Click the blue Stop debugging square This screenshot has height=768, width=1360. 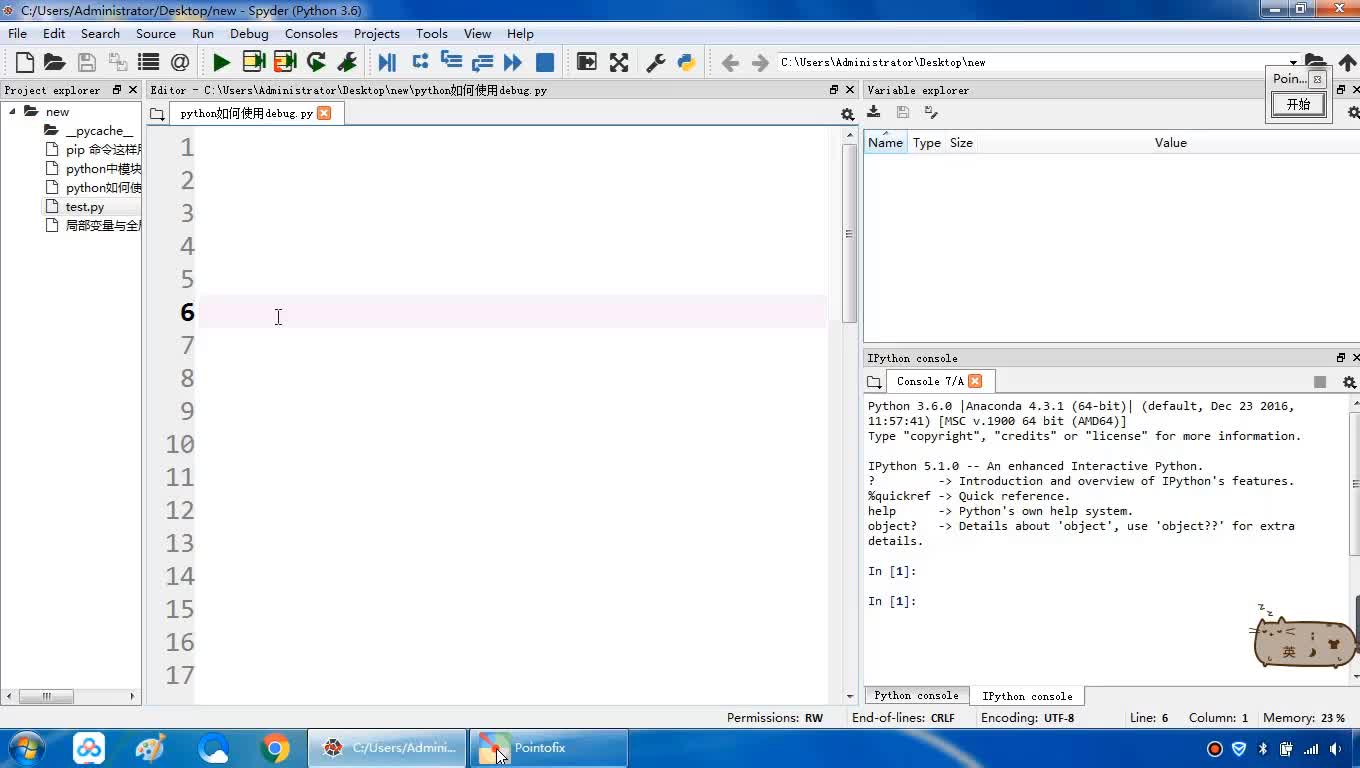[545, 62]
